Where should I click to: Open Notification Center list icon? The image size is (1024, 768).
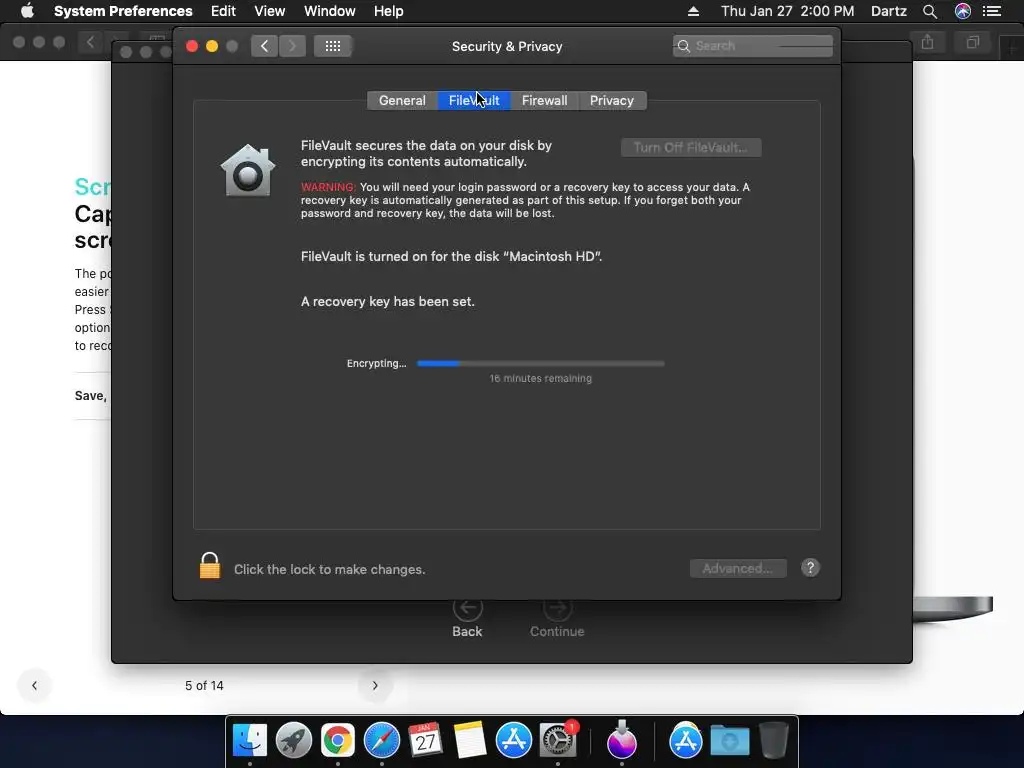click(x=992, y=11)
